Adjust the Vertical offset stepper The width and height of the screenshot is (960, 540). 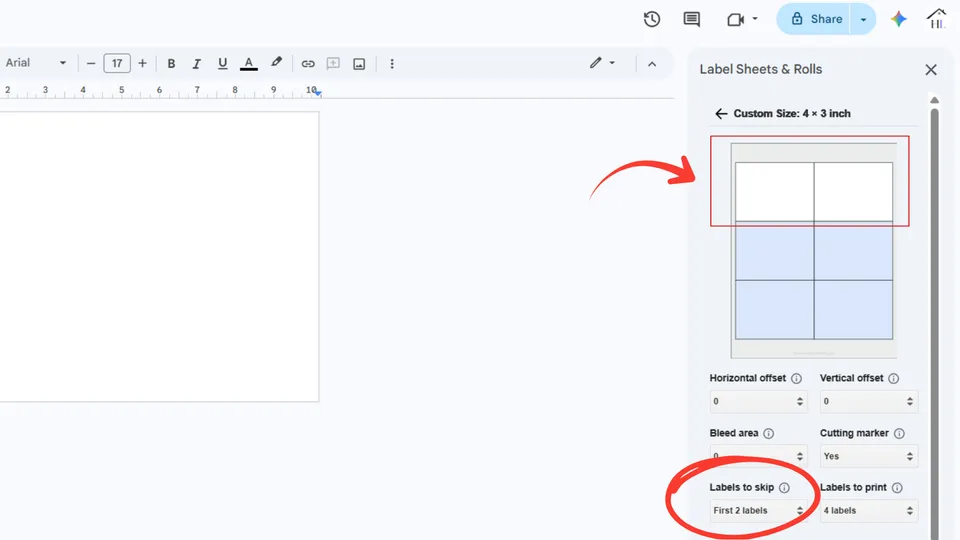pyautogui.click(x=910, y=402)
